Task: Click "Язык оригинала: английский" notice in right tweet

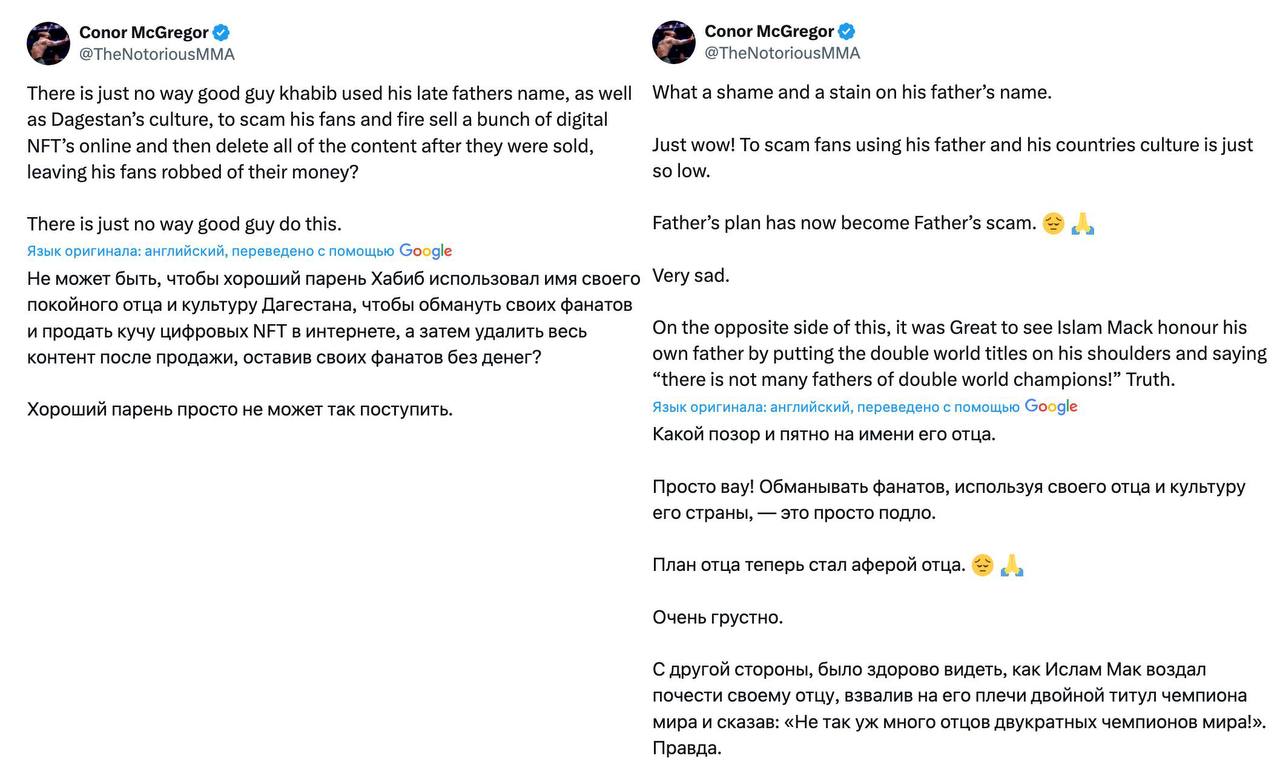Action: tap(752, 407)
